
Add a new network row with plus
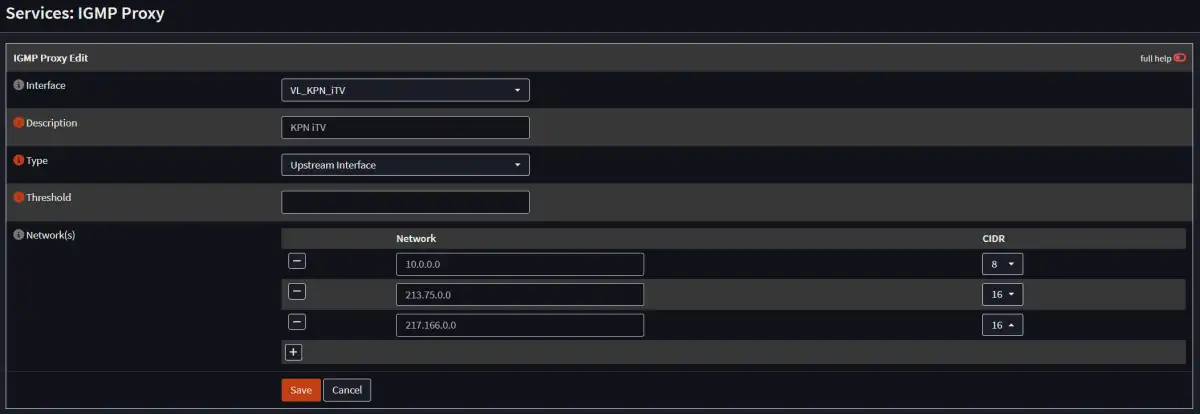[x=294, y=352]
